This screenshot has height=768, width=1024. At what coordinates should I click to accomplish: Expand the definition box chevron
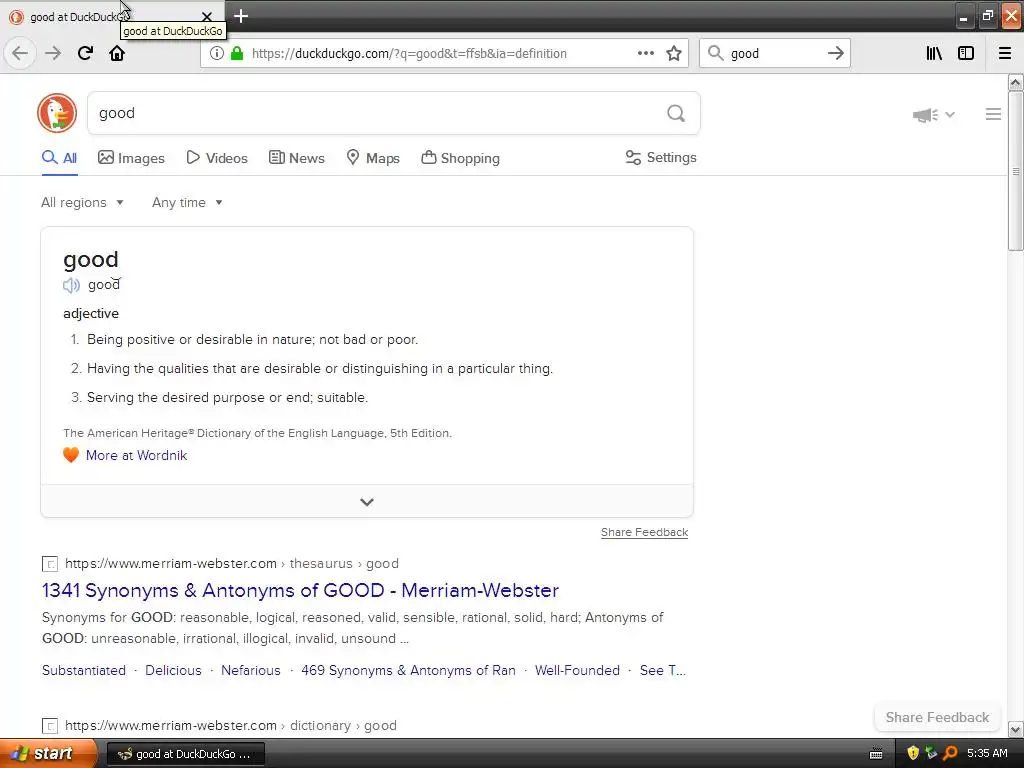pyautogui.click(x=367, y=502)
